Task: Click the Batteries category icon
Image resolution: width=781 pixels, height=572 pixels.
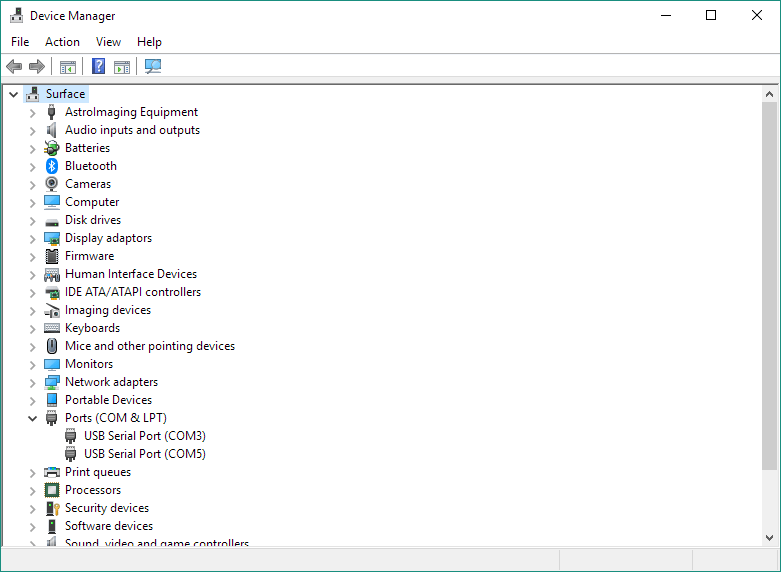Action: click(x=52, y=148)
